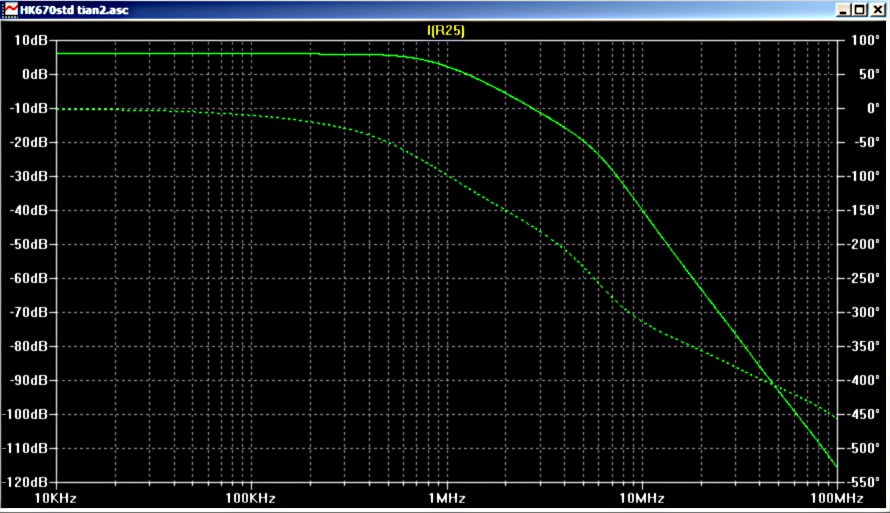Click the 100KHz frequency axis label
Screen dimensions: 890x513
coord(250,498)
